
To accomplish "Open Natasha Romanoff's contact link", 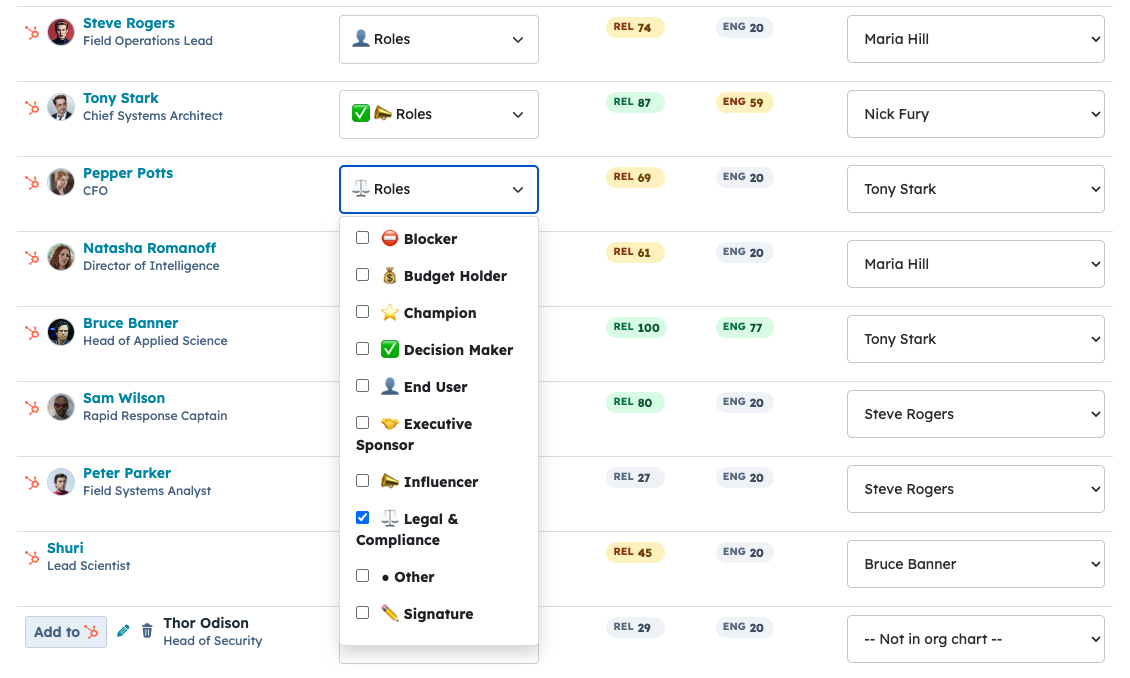I will tap(149, 248).
